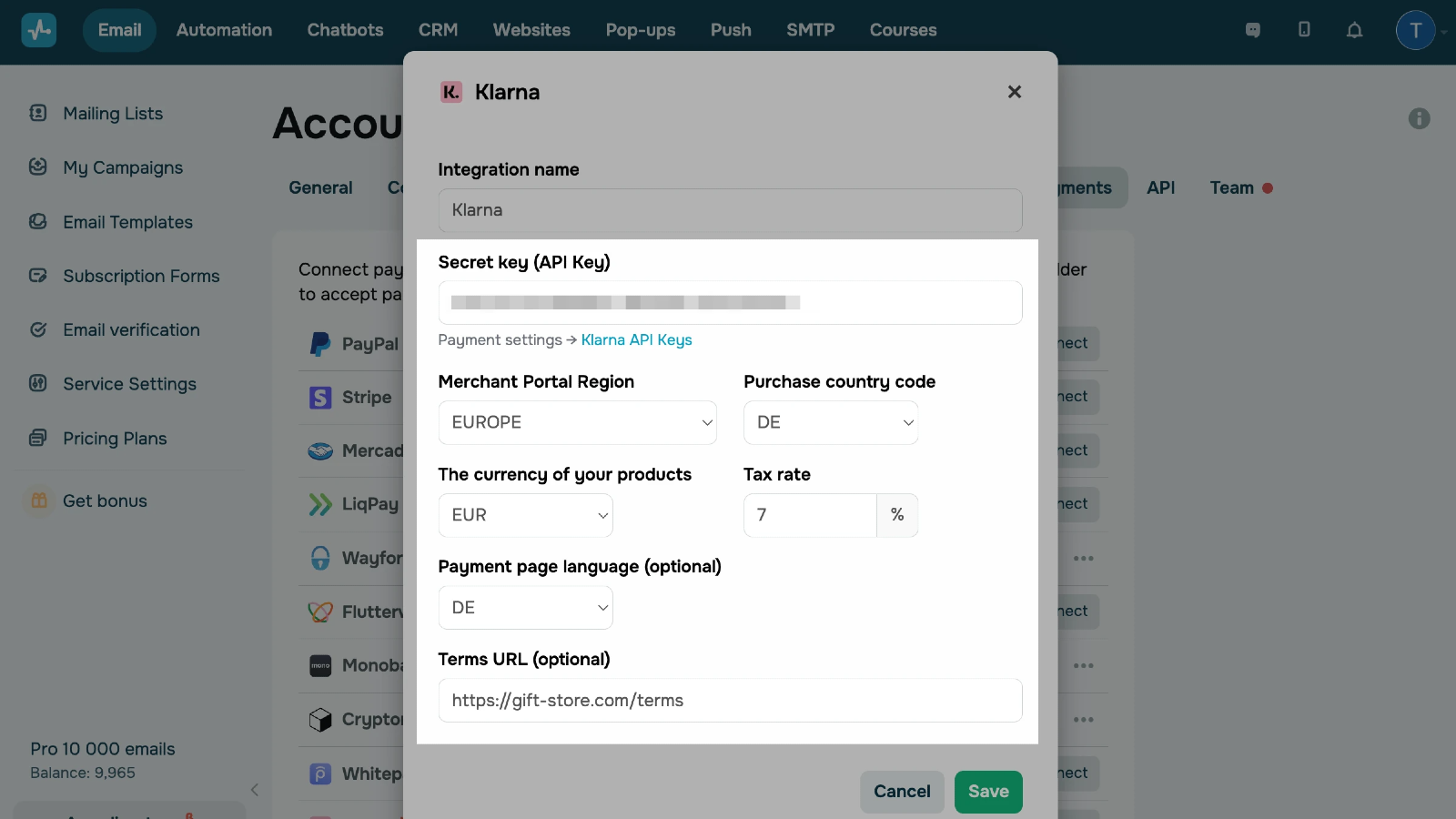Screen dimensions: 1456x819
Task: Open the Purchase country code dropdown
Action: coord(830,423)
